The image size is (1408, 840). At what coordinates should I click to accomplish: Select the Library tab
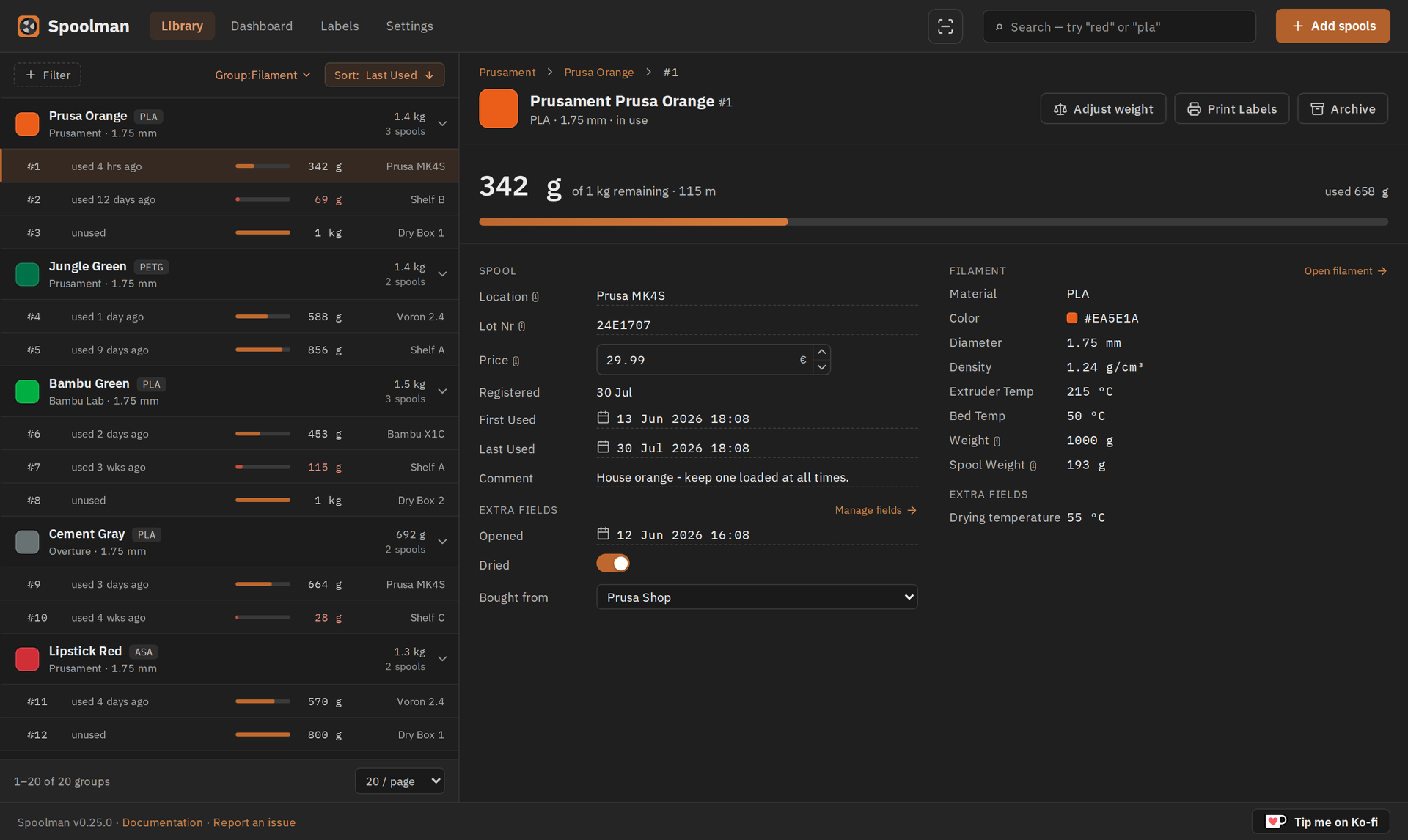coord(182,26)
